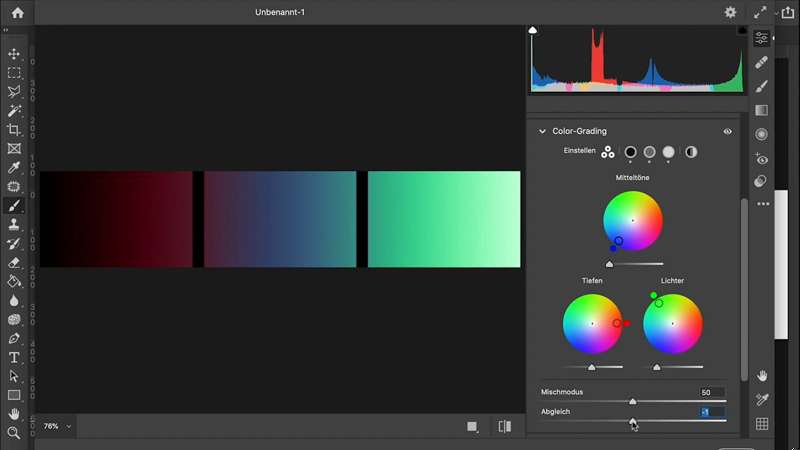The height and width of the screenshot is (450, 800).
Task: Toggle full screen mode arrows
Action: (x=760, y=12)
